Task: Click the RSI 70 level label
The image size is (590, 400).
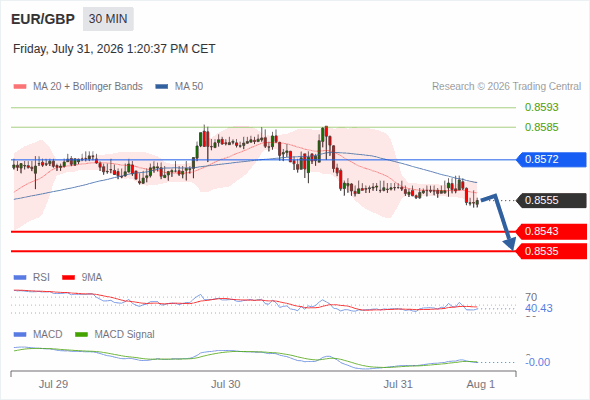Action: (531, 297)
